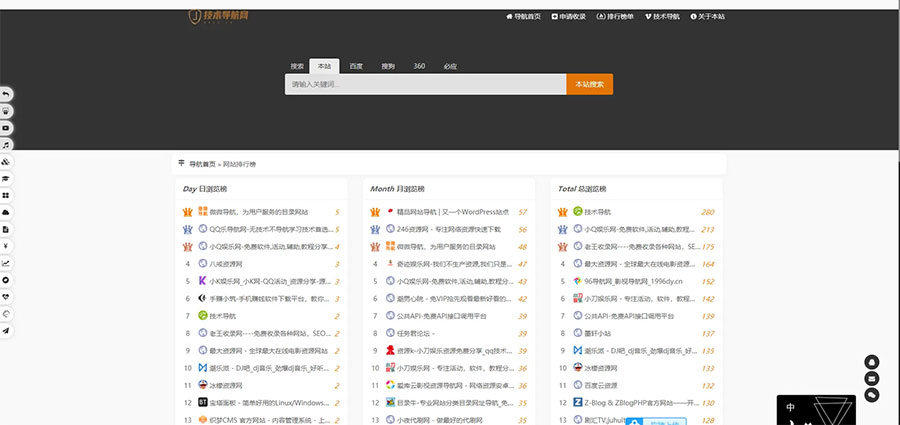900x425 pixels.
Task: Open the music note sidebar icon
Action: (6, 145)
